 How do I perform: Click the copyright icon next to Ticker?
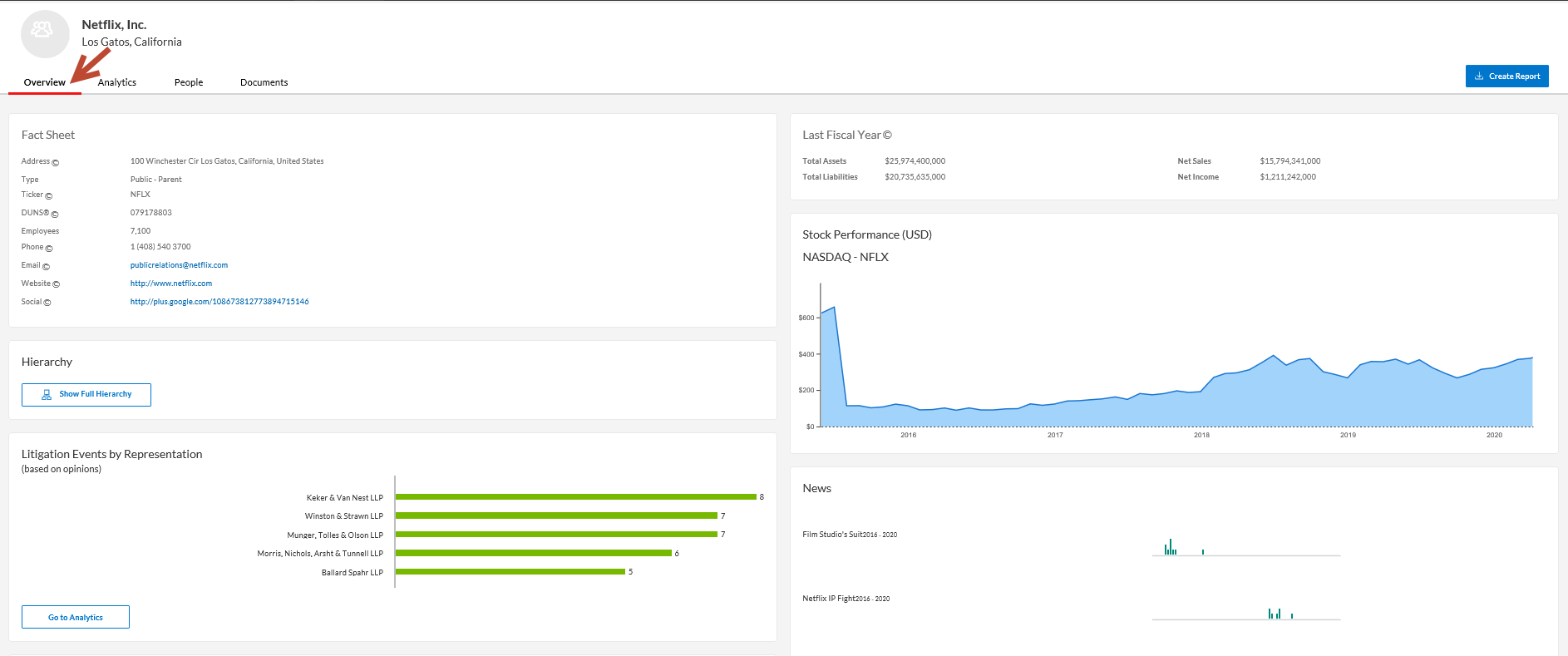coord(49,196)
